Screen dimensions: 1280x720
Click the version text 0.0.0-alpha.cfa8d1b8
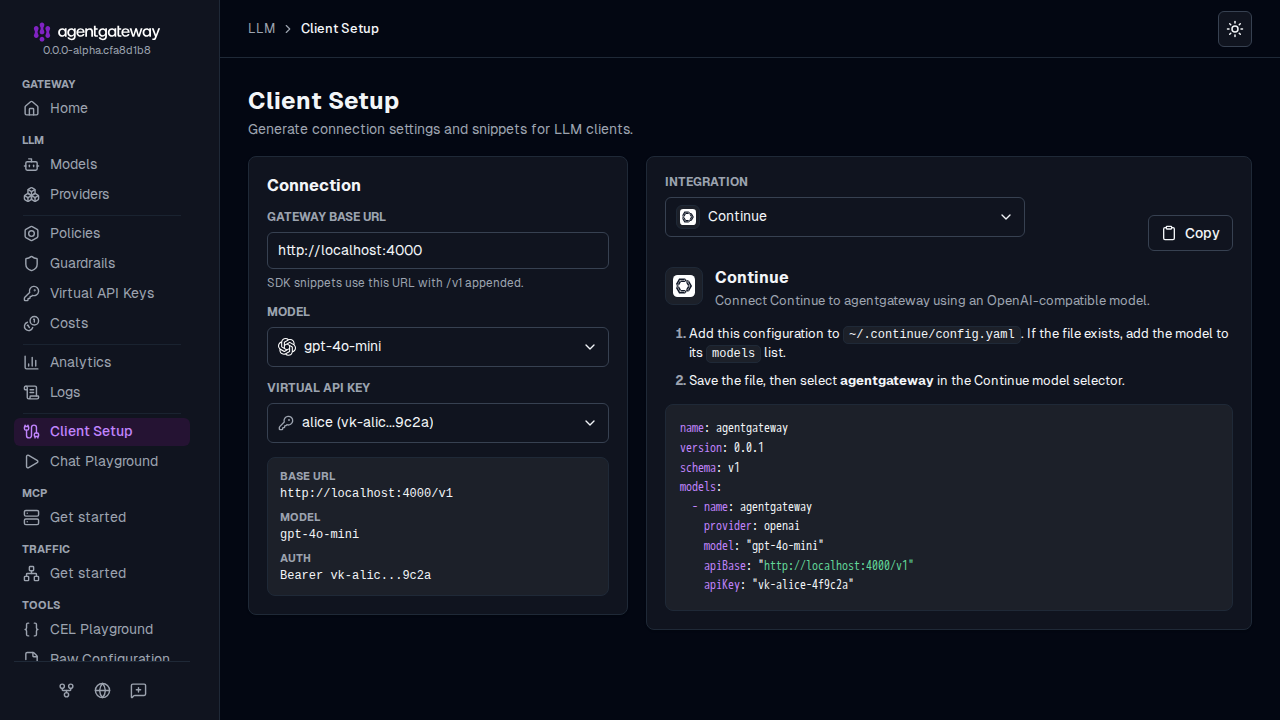[x=97, y=50]
